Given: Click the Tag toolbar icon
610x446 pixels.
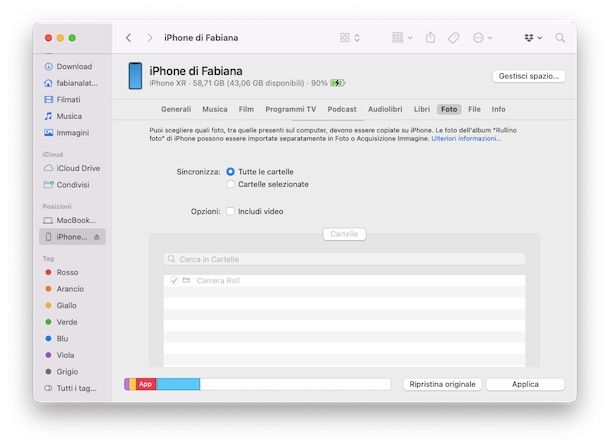Looking at the screenshot, I should (454, 38).
